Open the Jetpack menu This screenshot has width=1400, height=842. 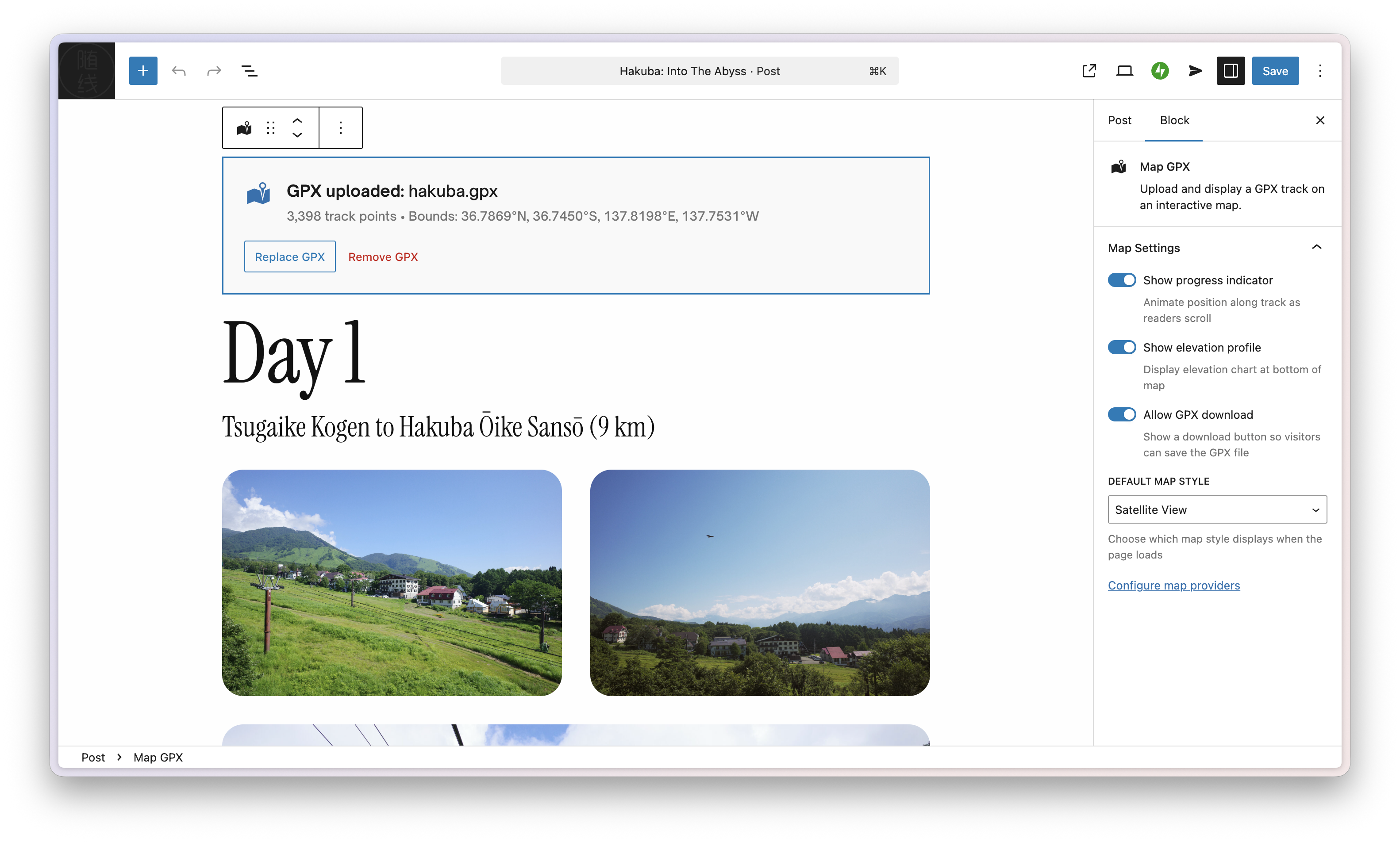tap(1160, 70)
